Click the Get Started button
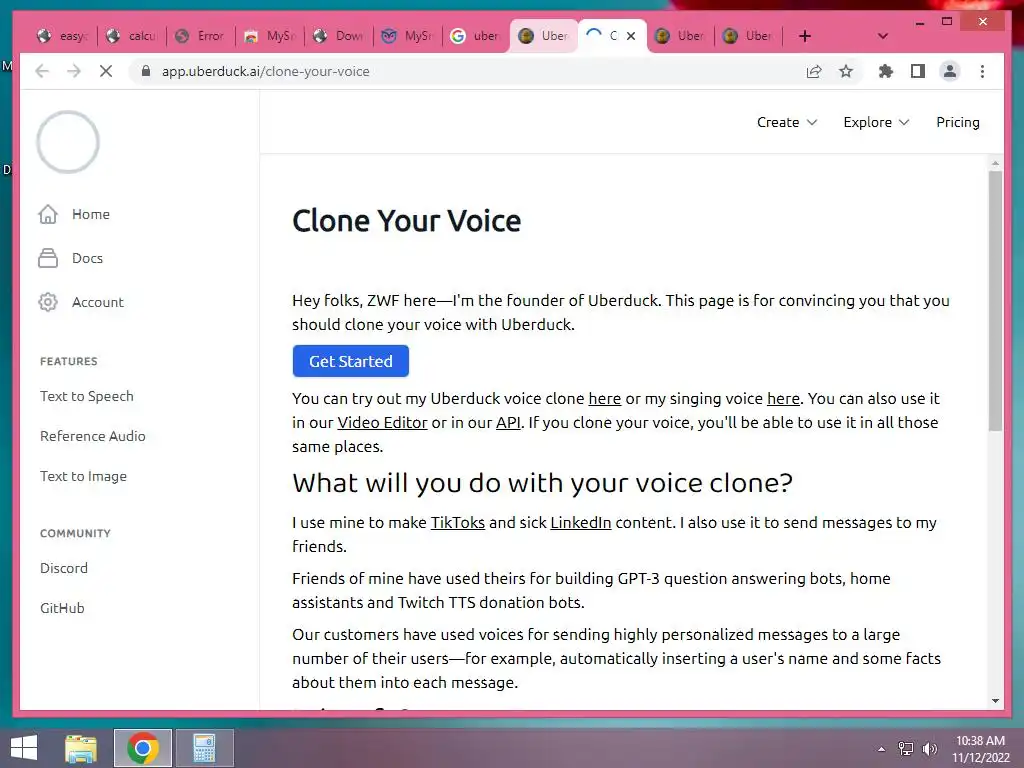Viewport: 1024px width, 768px height. pyautogui.click(x=351, y=361)
